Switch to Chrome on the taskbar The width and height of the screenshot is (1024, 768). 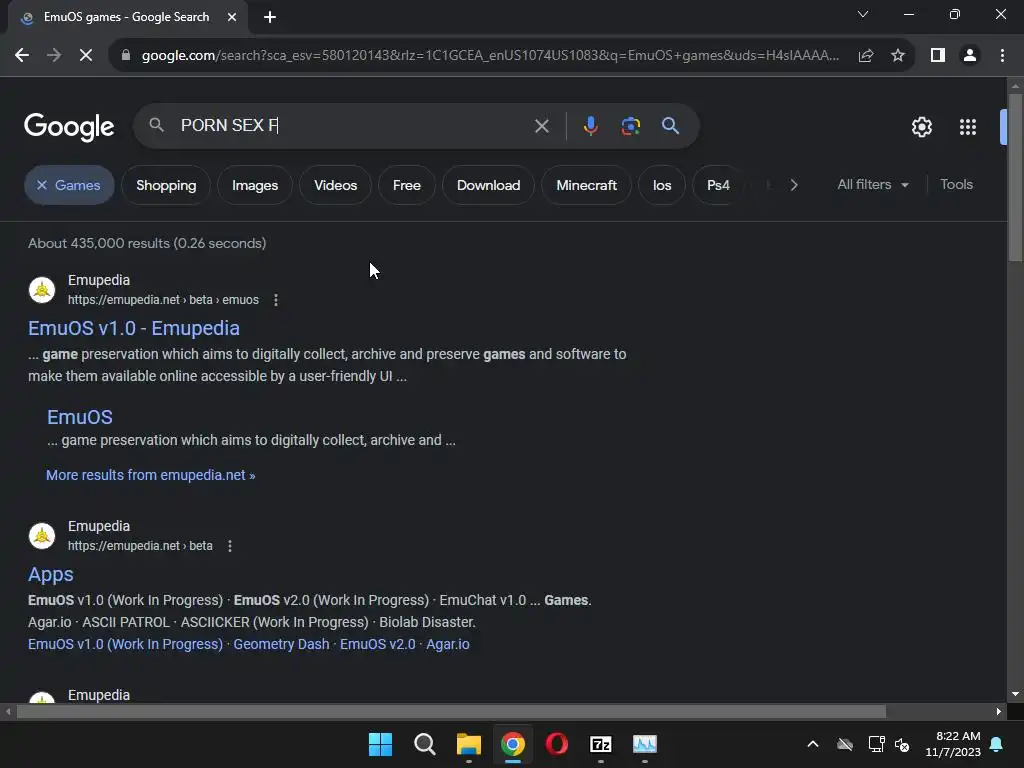(513, 744)
